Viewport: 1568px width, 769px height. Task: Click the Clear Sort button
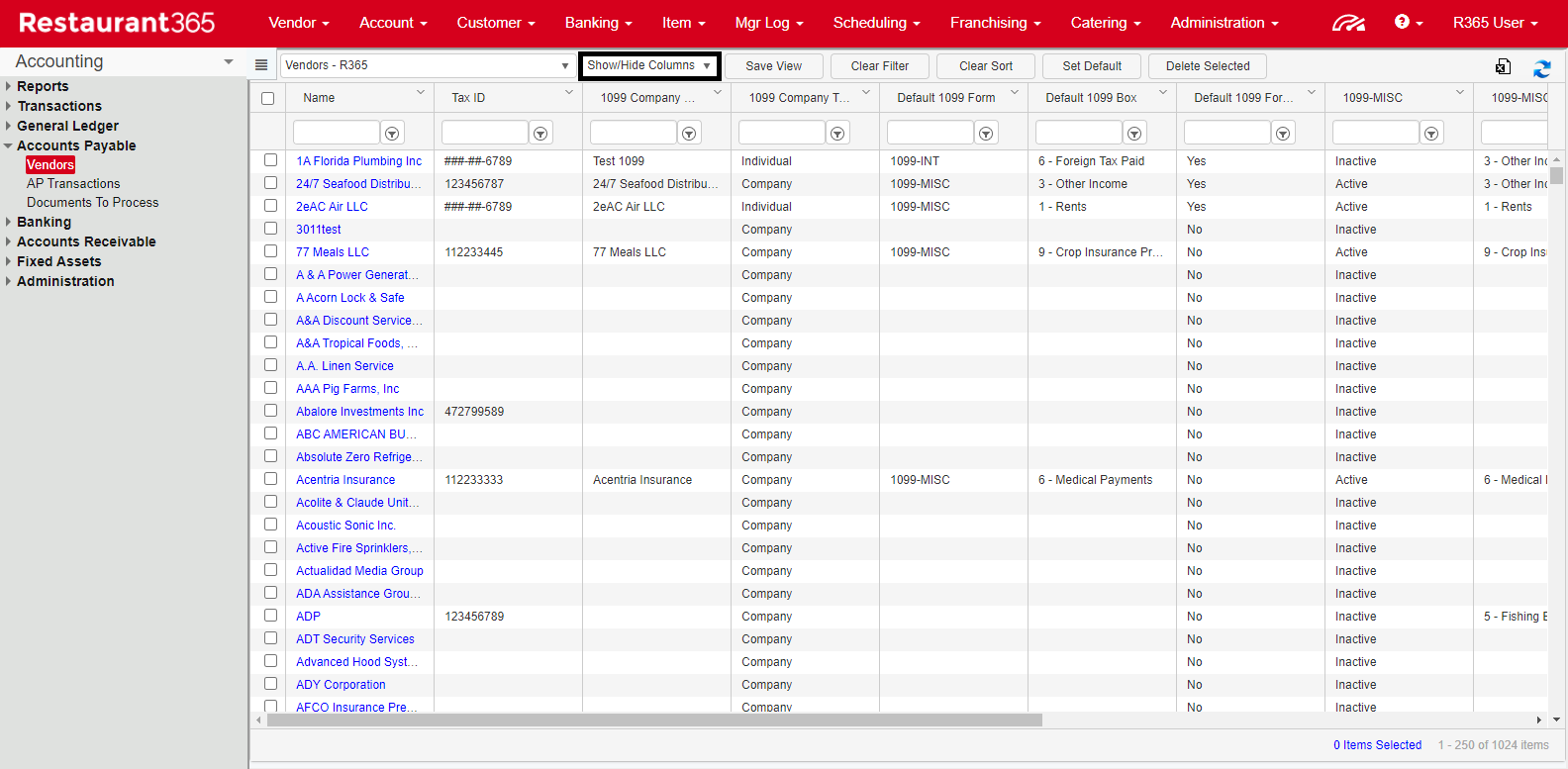click(x=986, y=66)
